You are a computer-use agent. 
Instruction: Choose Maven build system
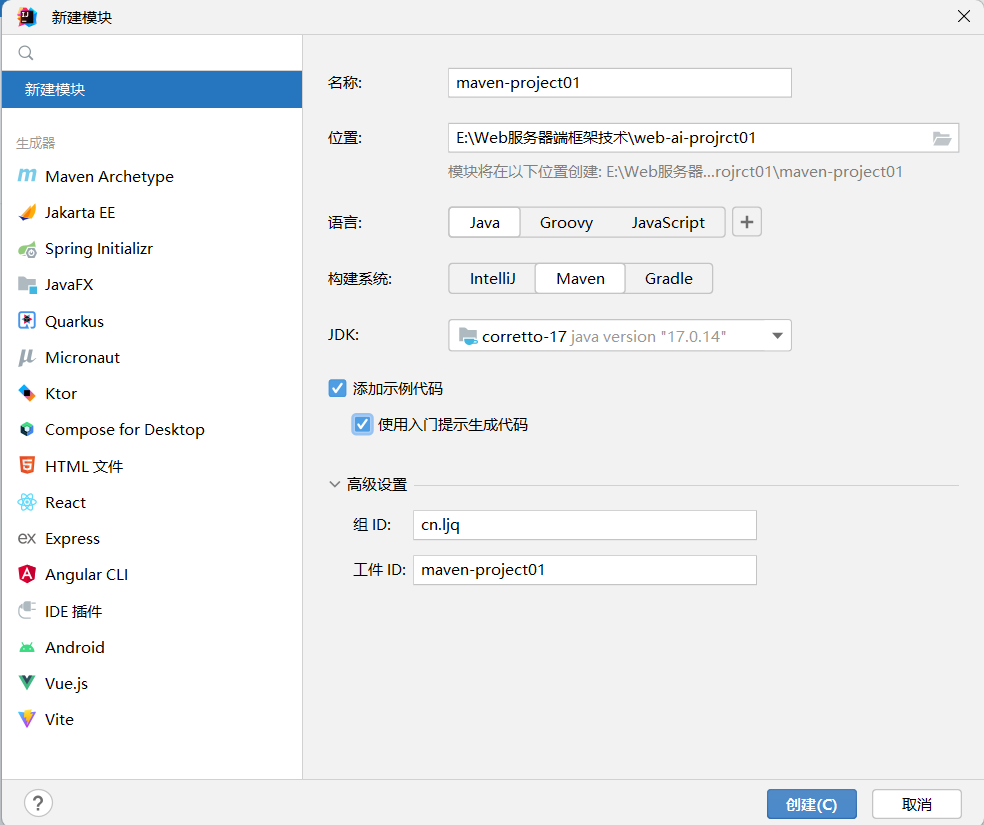coord(580,279)
